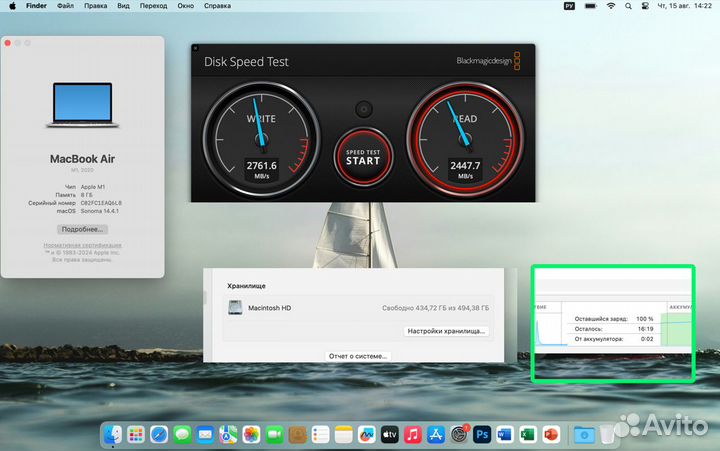720x451 pixels.
Task: Open Messages from the Dock
Action: [x=182, y=434]
